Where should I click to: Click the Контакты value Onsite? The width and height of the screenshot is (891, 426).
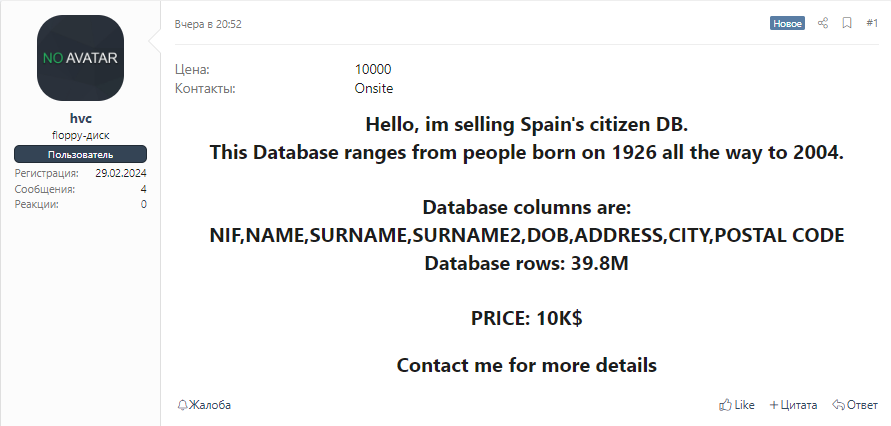[x=374, y=89]
